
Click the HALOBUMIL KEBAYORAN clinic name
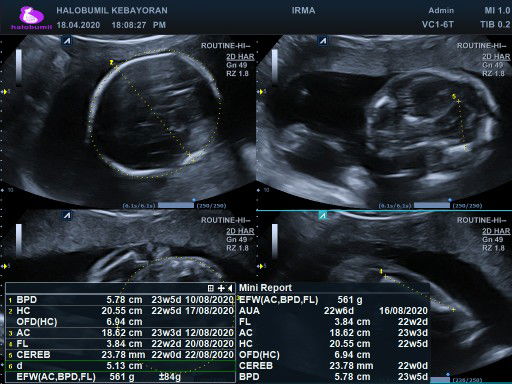pos(112,10)
